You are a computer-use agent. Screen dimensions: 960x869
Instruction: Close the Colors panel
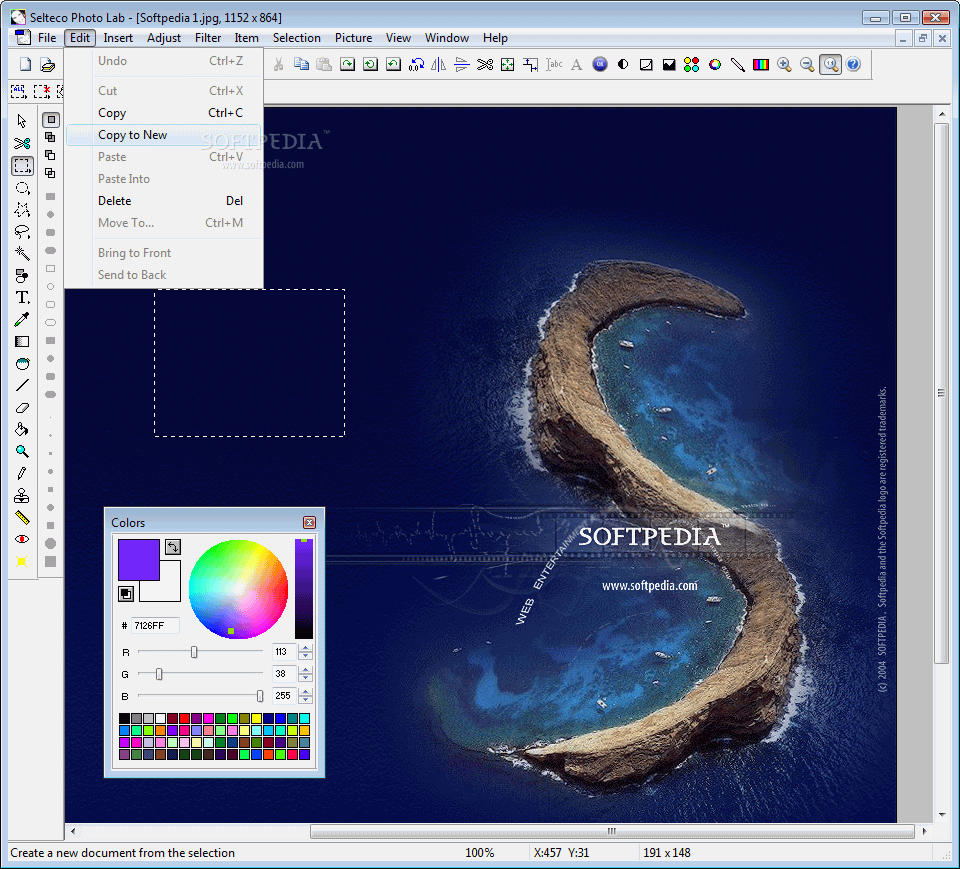click(x=309, y=522)
